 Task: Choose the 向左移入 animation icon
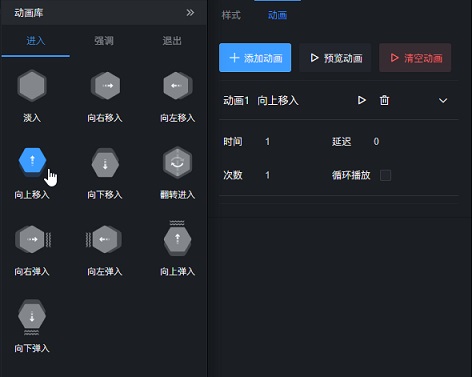pyautogui.click(x=178, y=86)
